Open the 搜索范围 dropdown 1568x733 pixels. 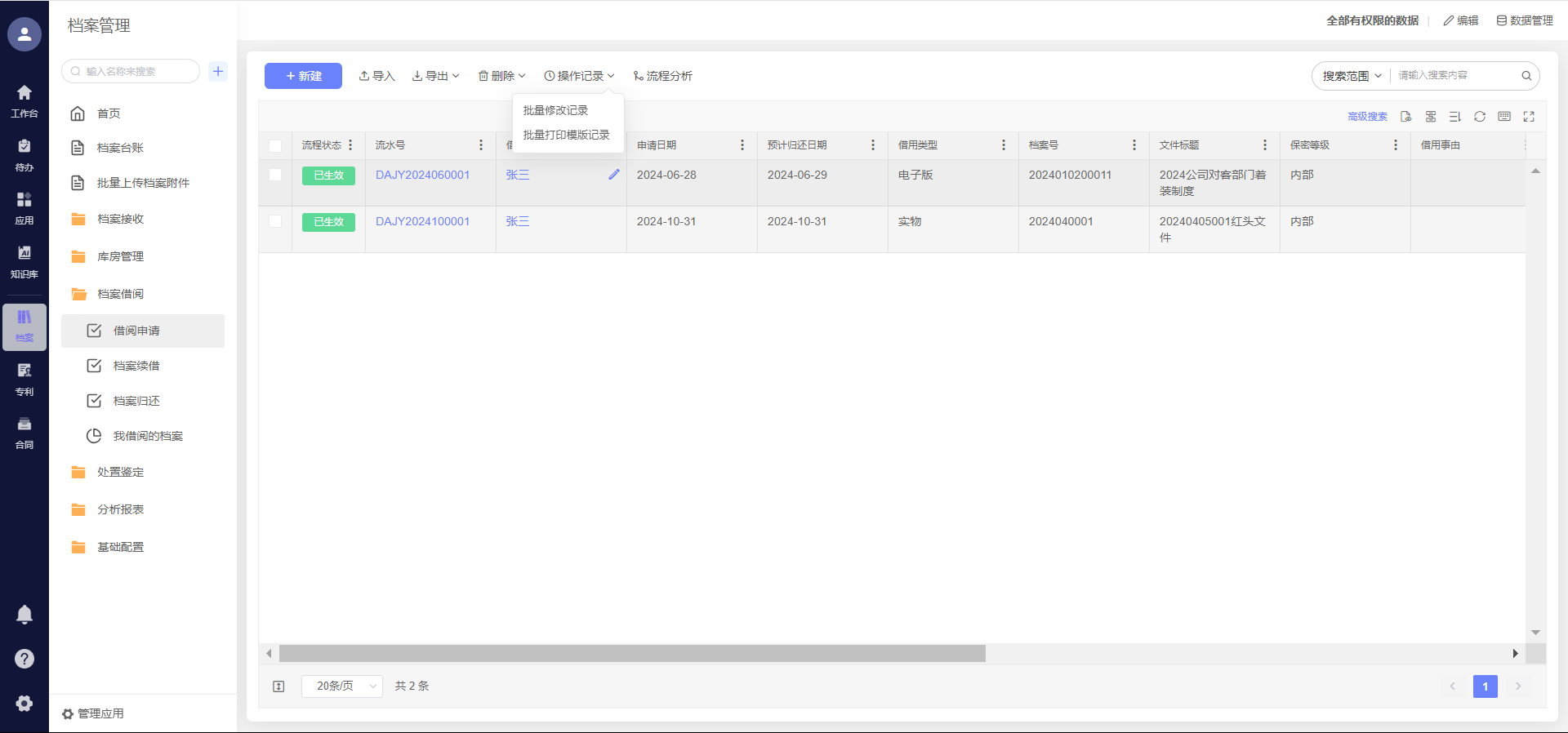[1352, 76]
